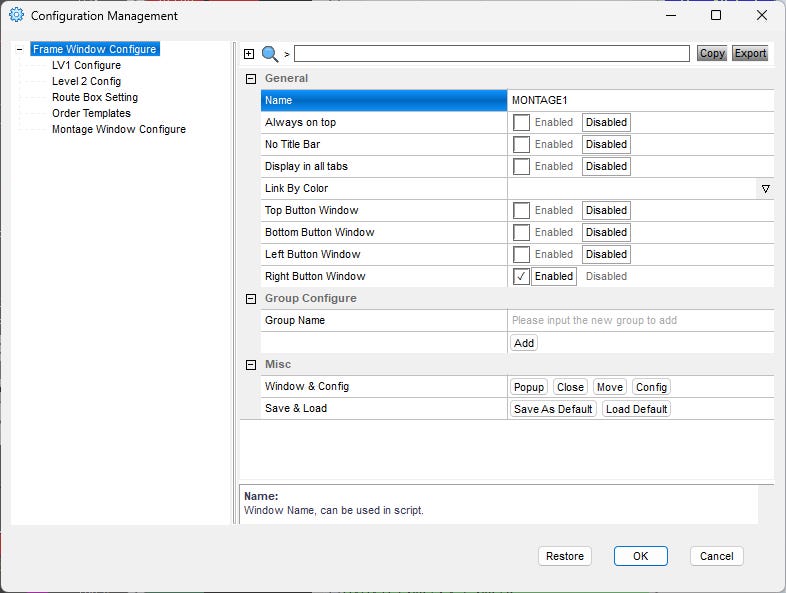Select the Link By Color property label

click(296, 188)
